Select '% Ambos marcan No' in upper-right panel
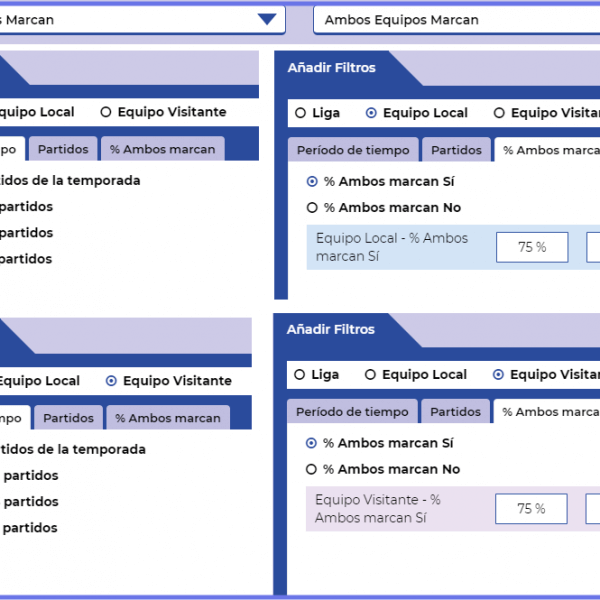Screen dimensions: 600x600 click(x=312, y=208)
